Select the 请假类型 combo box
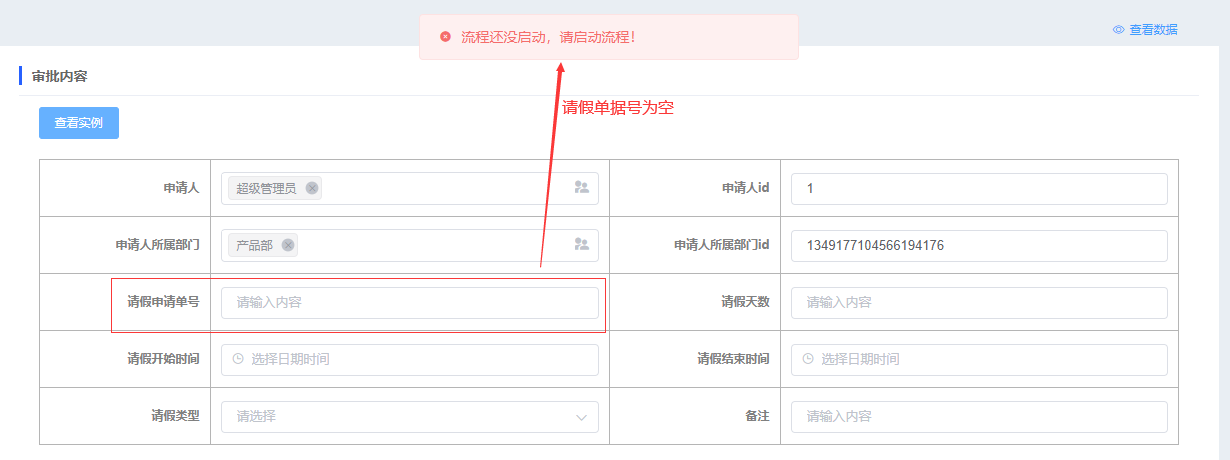 tap(410, 416)
